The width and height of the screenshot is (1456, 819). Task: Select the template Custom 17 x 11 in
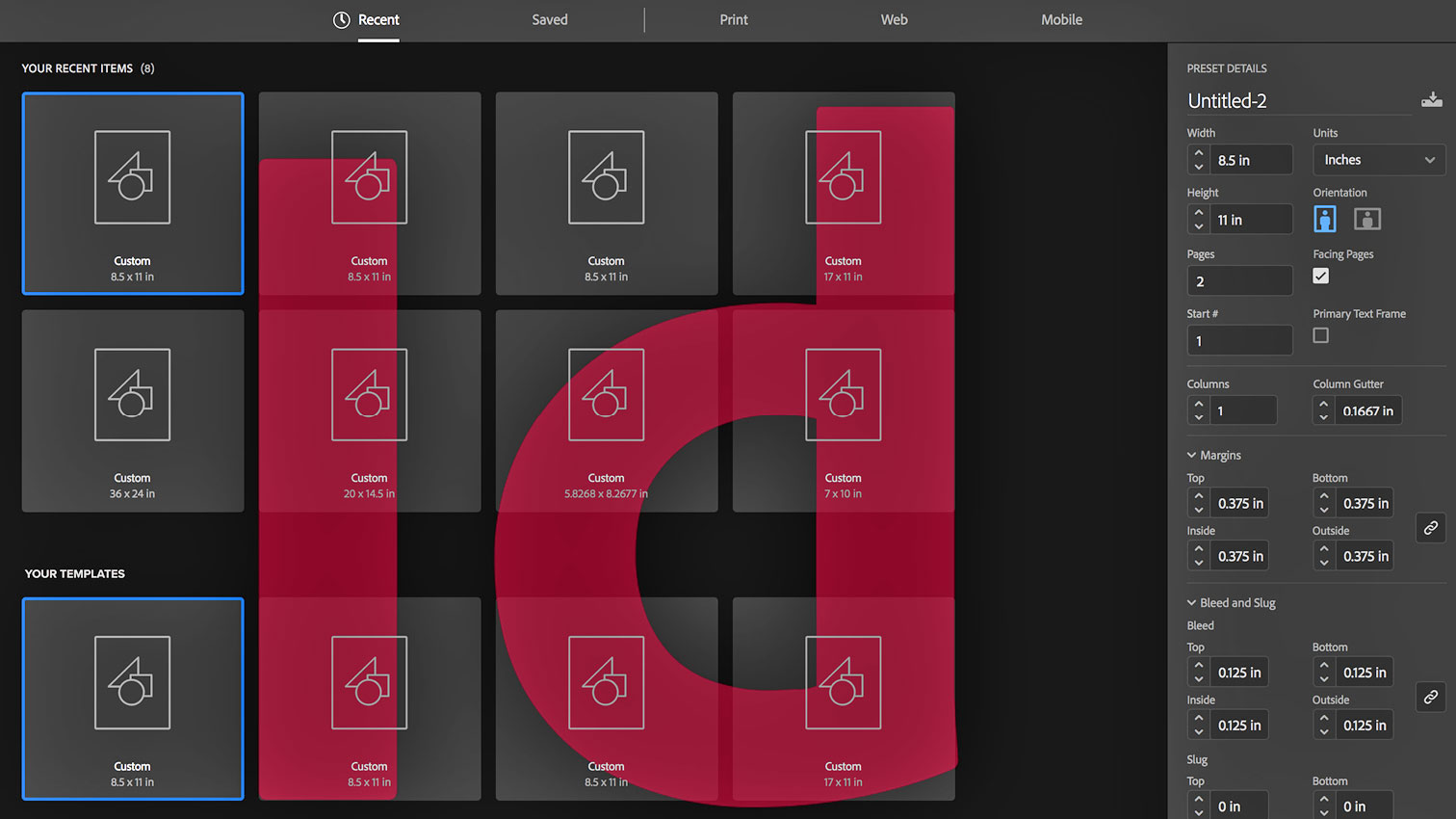pos(844,699)
